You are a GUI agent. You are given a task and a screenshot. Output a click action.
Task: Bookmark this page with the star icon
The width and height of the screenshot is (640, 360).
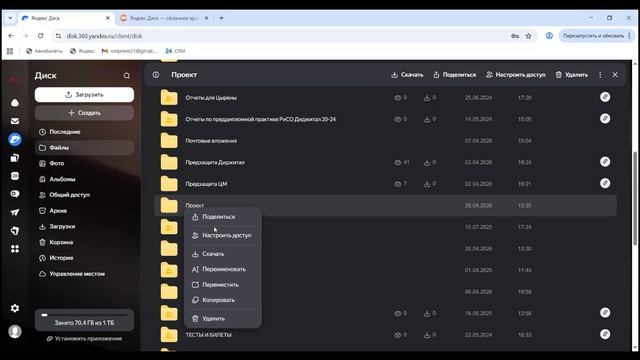click(529, 36)
